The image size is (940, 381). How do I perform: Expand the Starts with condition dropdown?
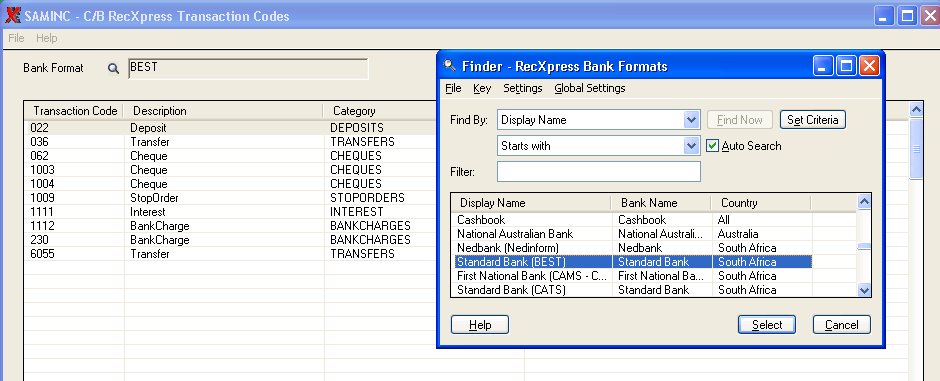pyautogui.click(x=691, y=146)
